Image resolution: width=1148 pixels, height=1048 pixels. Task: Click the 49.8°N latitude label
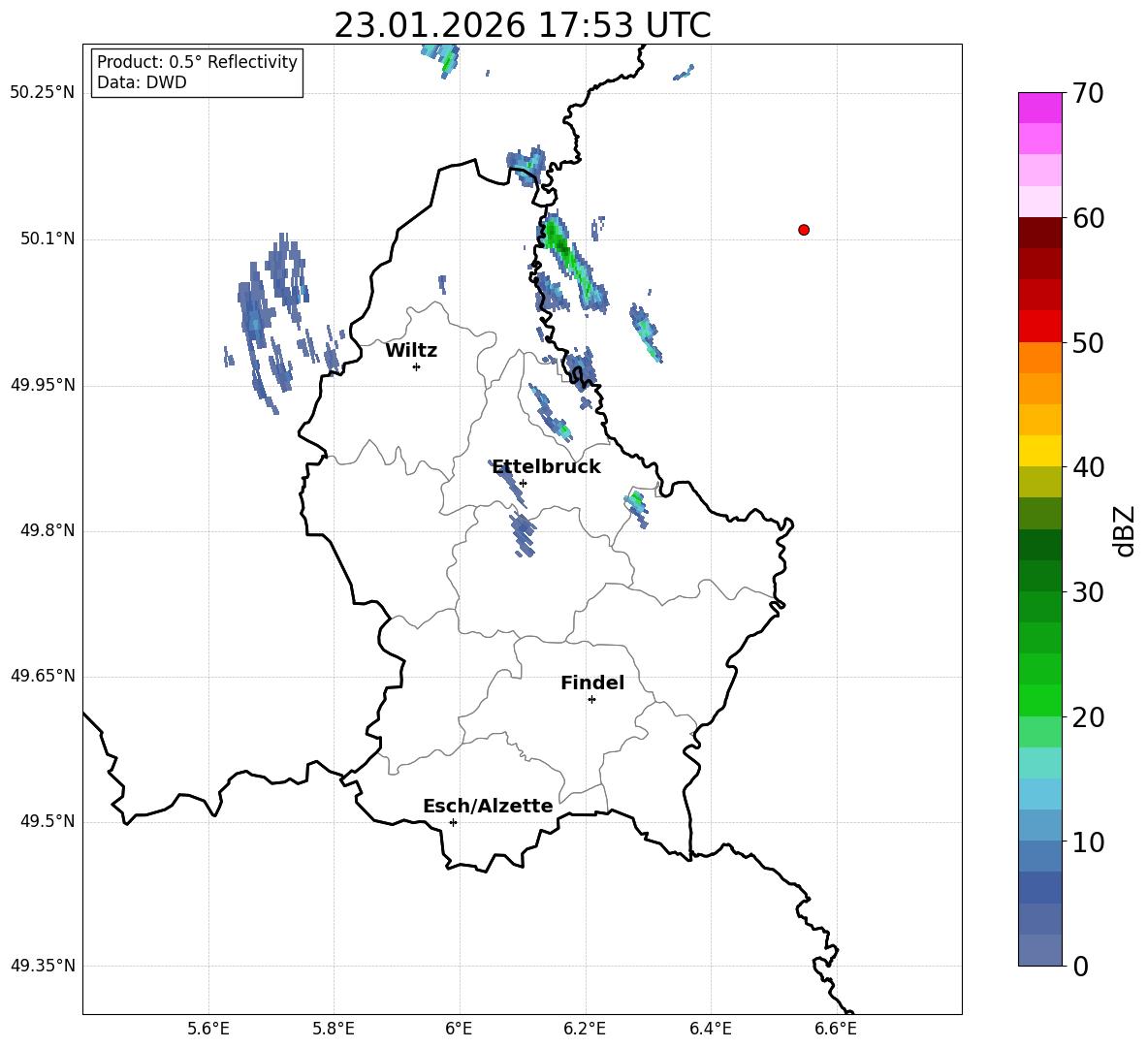[48, 530]
